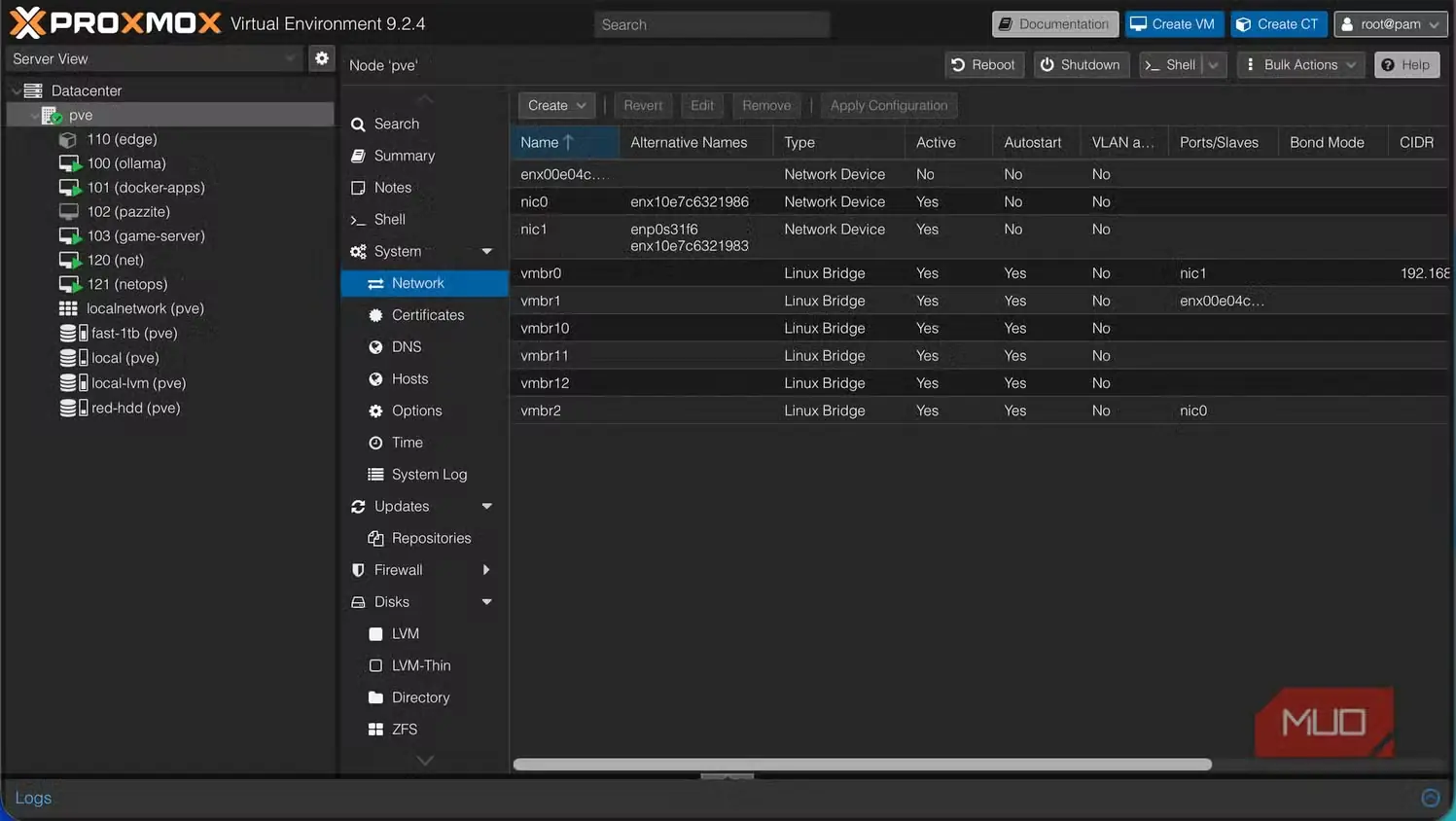Click the Help button
Image resolution: width=1456 pixels, height=821 pixels.
coord(1406,65)
